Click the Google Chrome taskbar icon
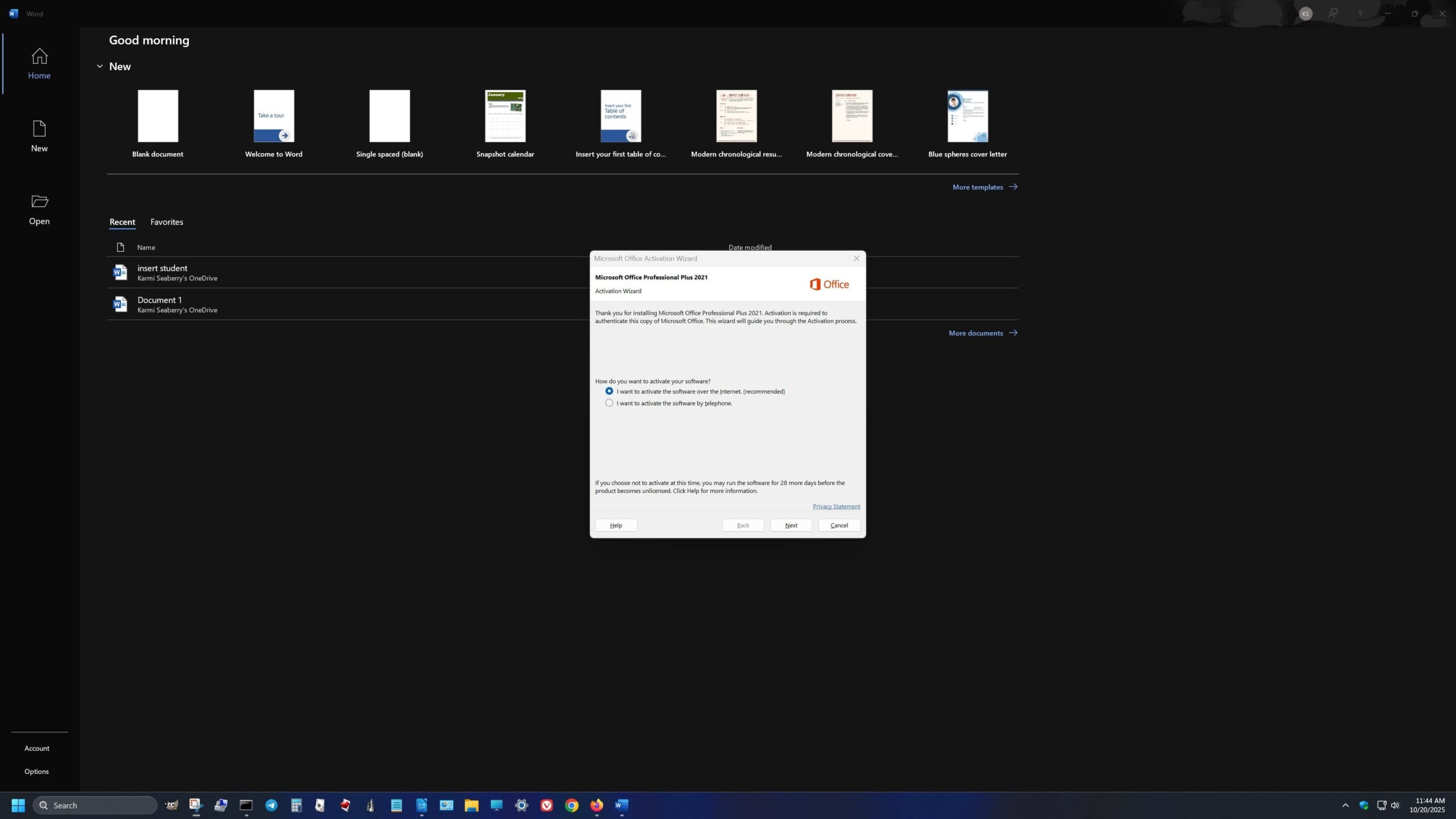The image size is (1456, 819). pyautogui.click(x=572, y=805)
